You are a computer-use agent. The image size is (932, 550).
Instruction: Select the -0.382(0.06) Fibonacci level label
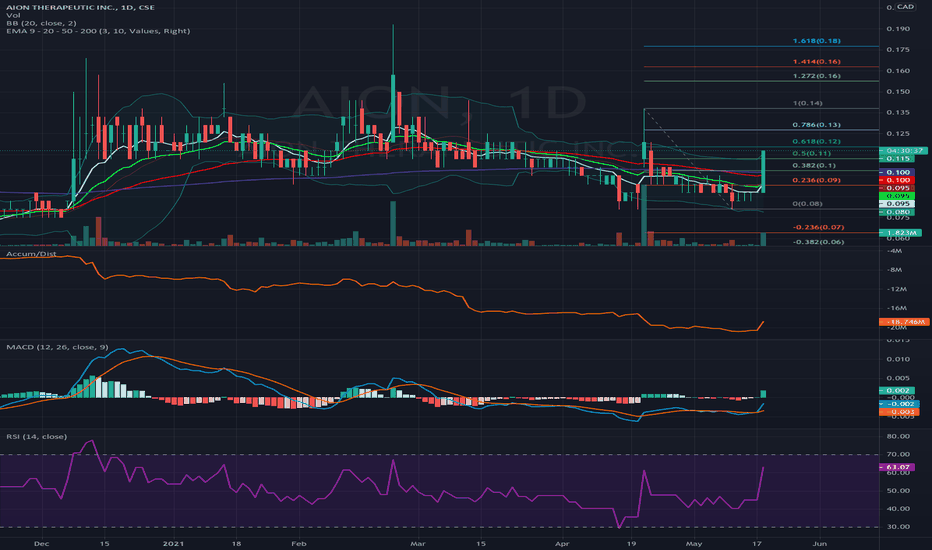(818, 242)
